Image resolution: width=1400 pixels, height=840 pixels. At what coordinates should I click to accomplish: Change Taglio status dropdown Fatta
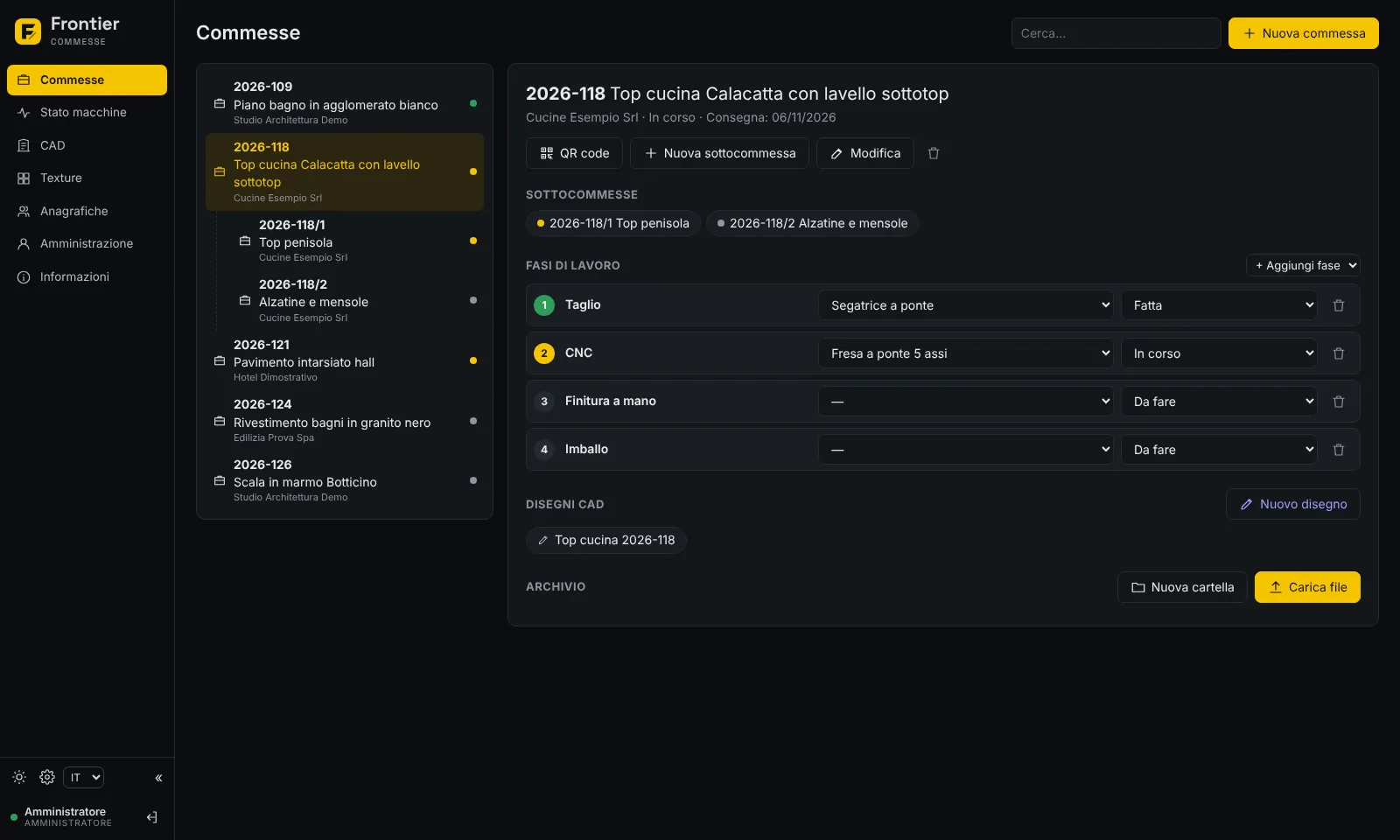click(1219, 305)
